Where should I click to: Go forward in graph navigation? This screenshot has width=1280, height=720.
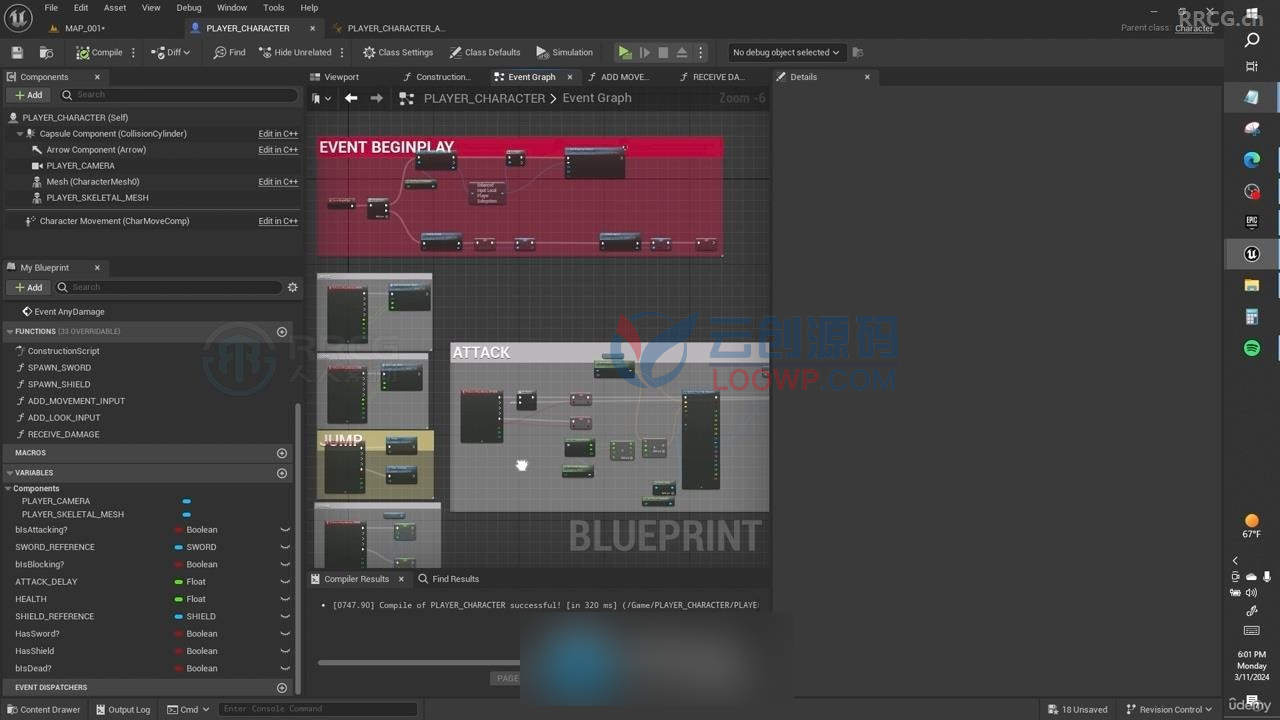coord(376,98)
